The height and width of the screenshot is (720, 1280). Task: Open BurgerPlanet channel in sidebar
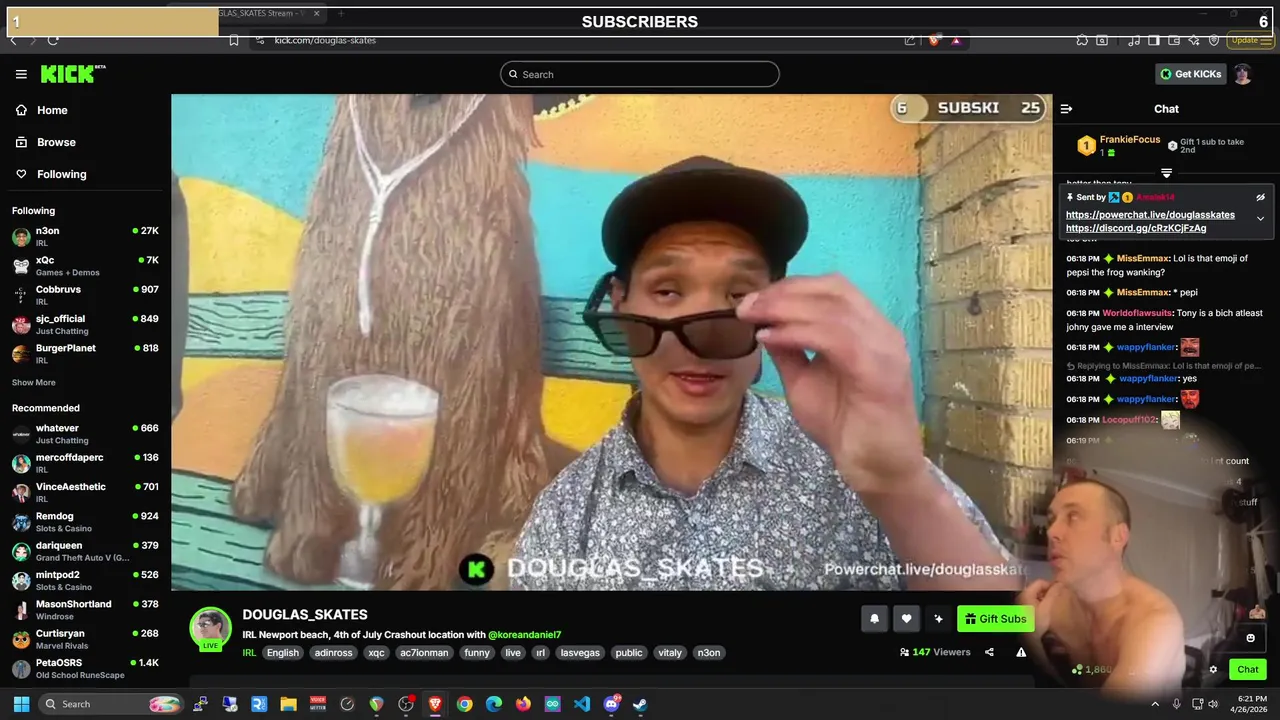[85, 354]
